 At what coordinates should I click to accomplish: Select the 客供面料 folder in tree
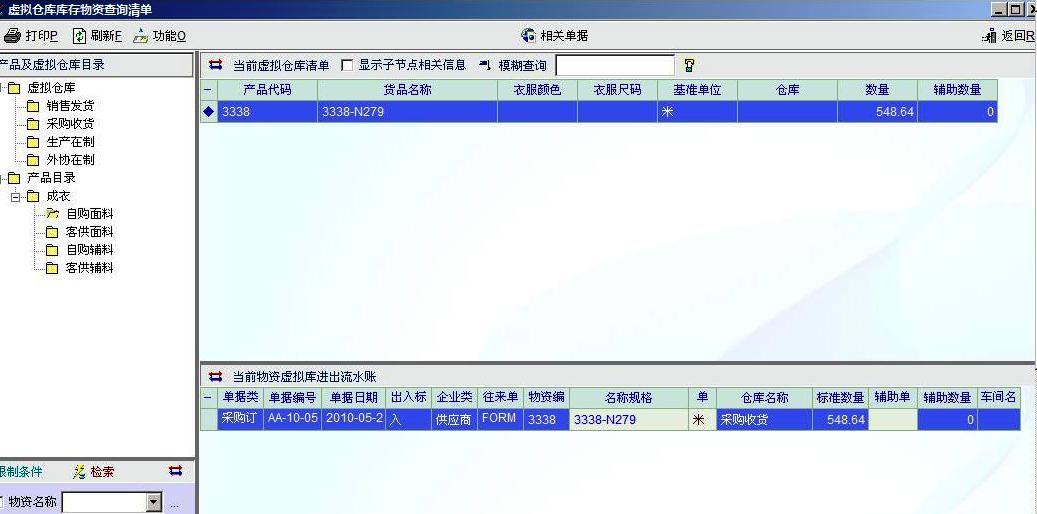(x=88, y=232)
